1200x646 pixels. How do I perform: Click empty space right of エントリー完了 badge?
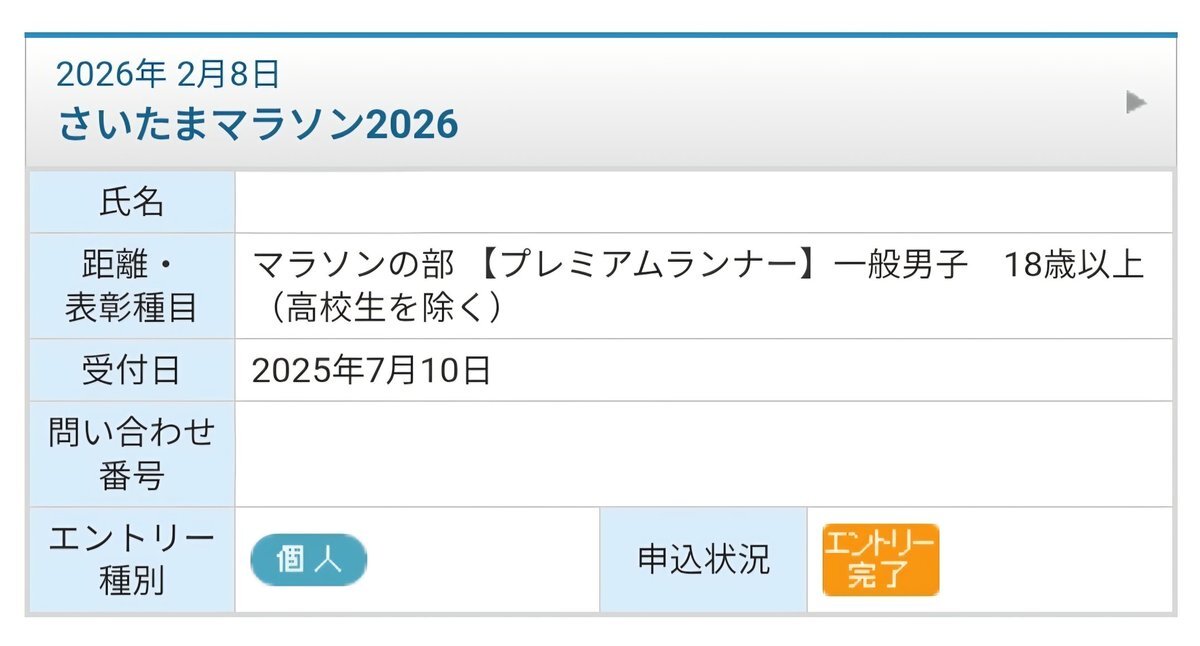(1056, 560)
